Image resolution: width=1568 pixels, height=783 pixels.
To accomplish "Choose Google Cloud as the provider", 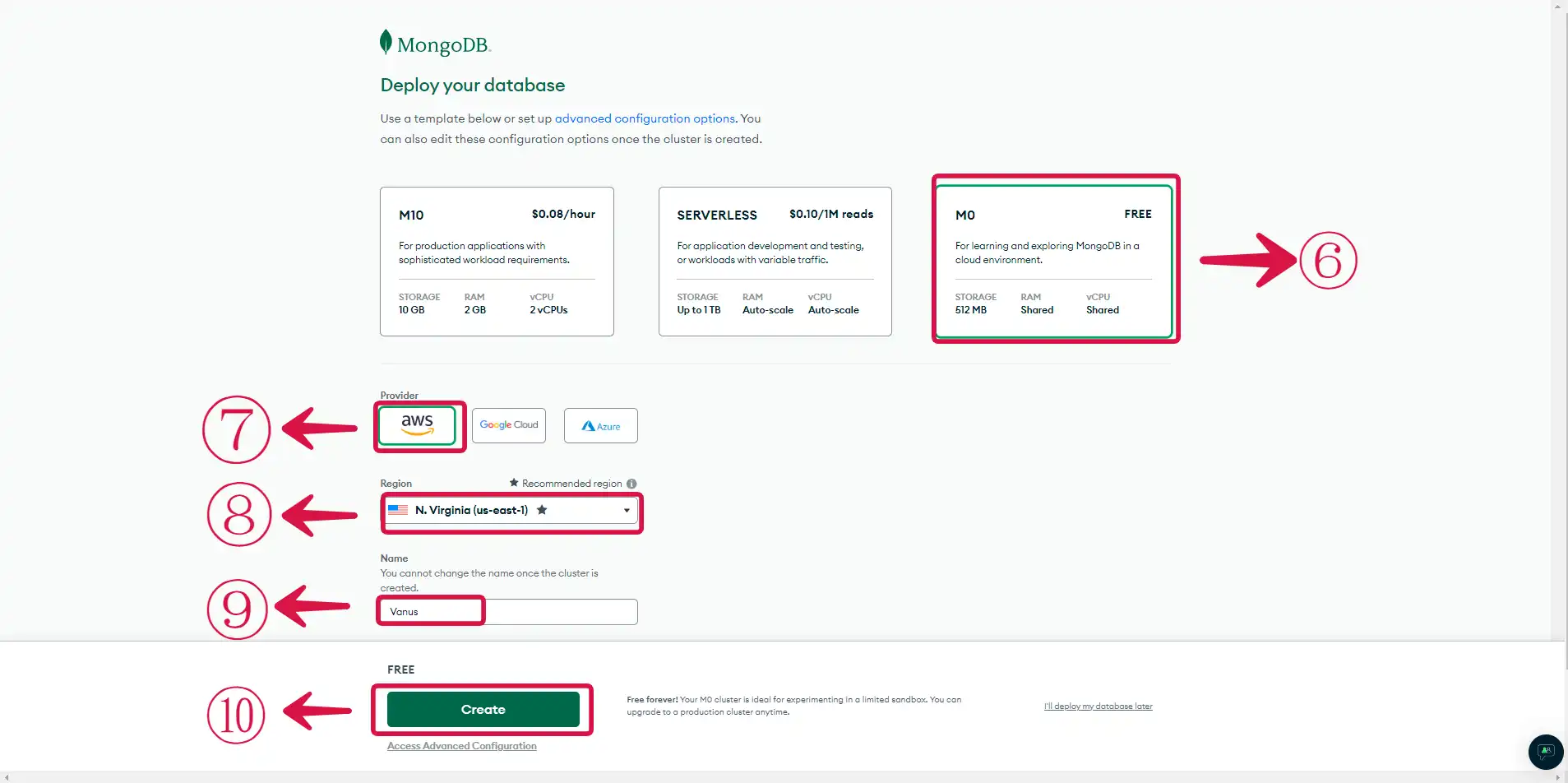I will [x=509, y=425].
